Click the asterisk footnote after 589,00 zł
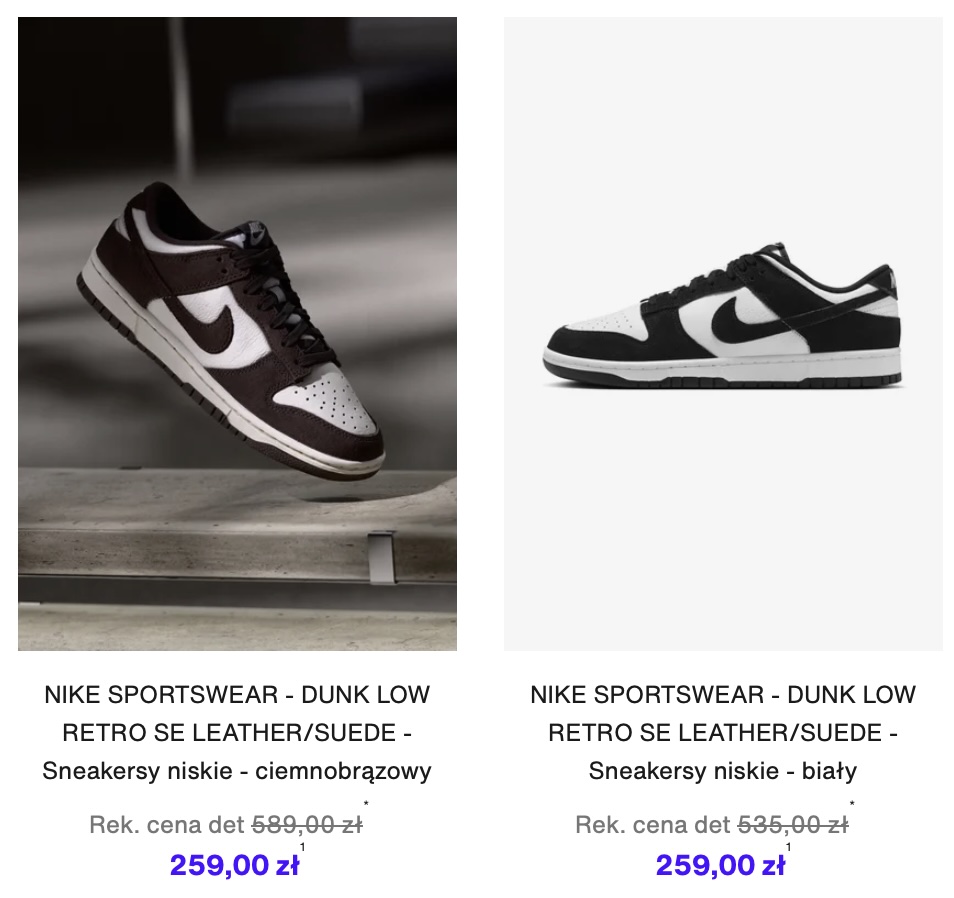The image size is (954, 898). click(x=366, y=804)
